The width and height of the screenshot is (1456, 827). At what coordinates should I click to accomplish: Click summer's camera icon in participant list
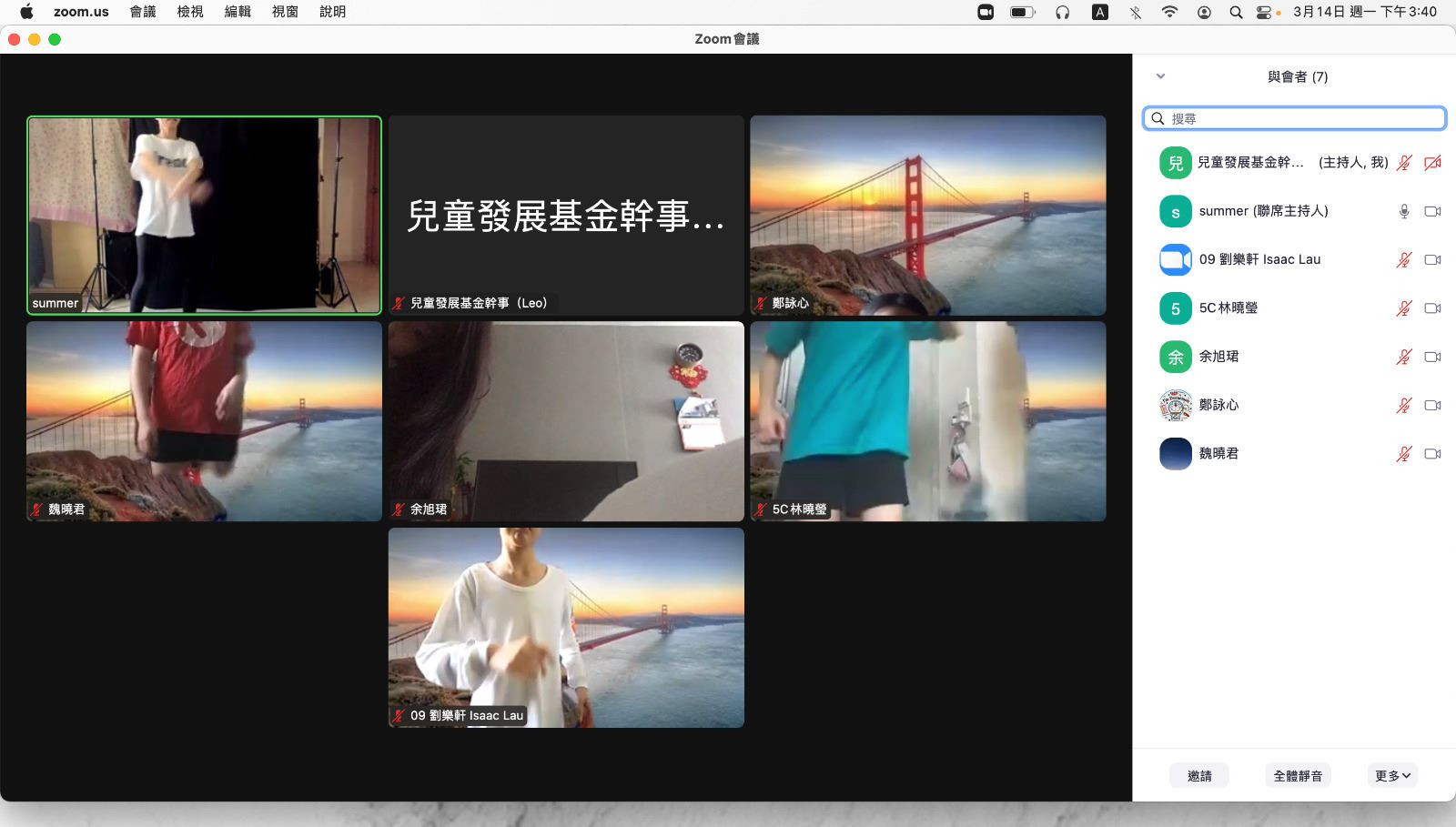1432,211
